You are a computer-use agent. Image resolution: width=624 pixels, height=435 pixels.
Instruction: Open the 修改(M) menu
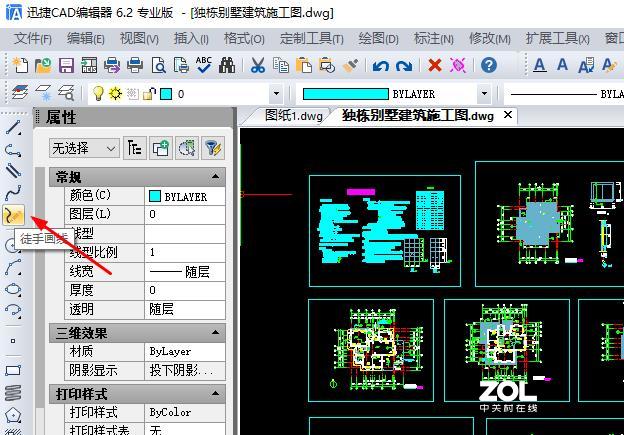[490, 39]
